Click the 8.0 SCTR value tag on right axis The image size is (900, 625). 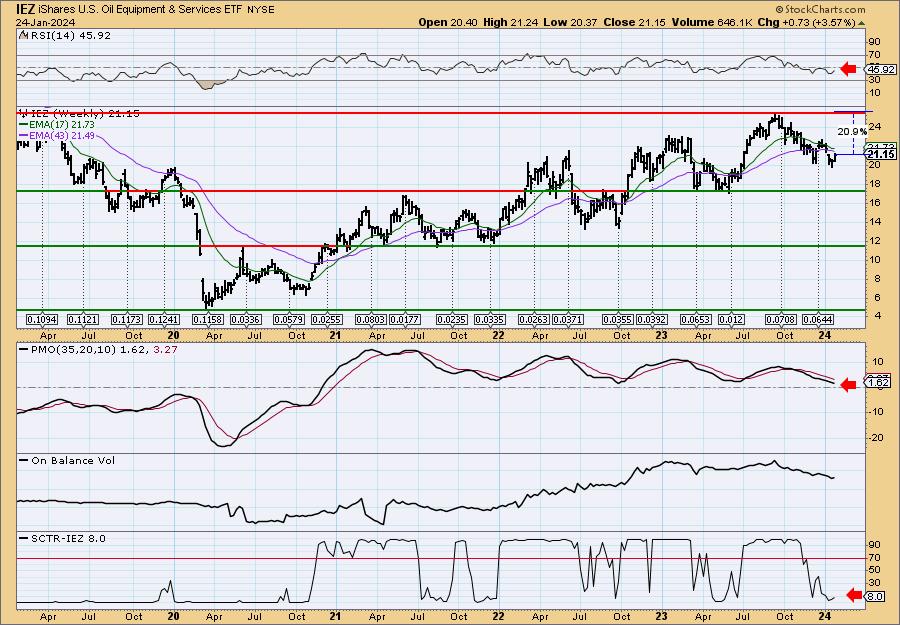tap(875, 596)
